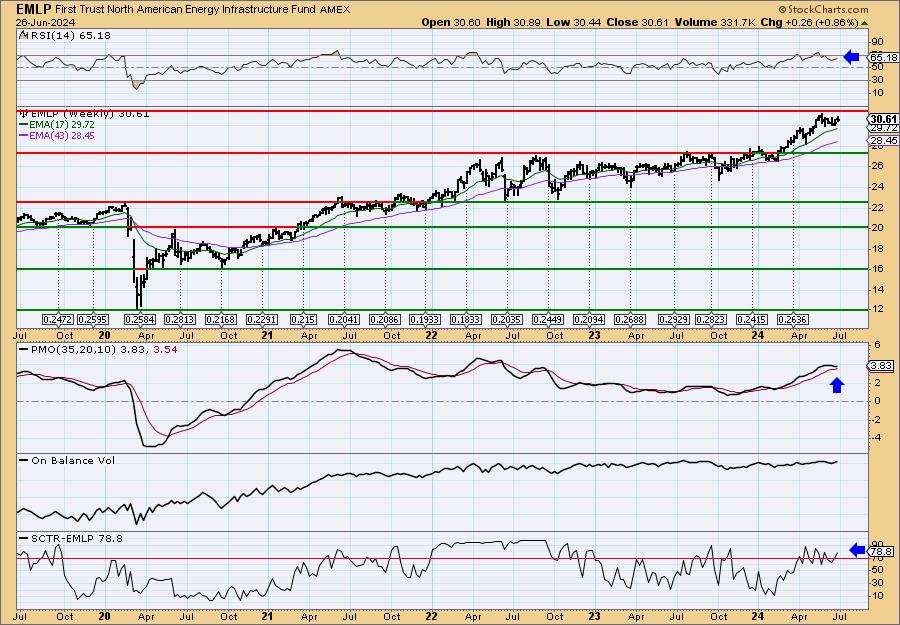This screenshot has height=625, width=900.
Task: Click the RSI(14) 65.18 indicator label
Action: pyautogui.click(x=65, y=35)
